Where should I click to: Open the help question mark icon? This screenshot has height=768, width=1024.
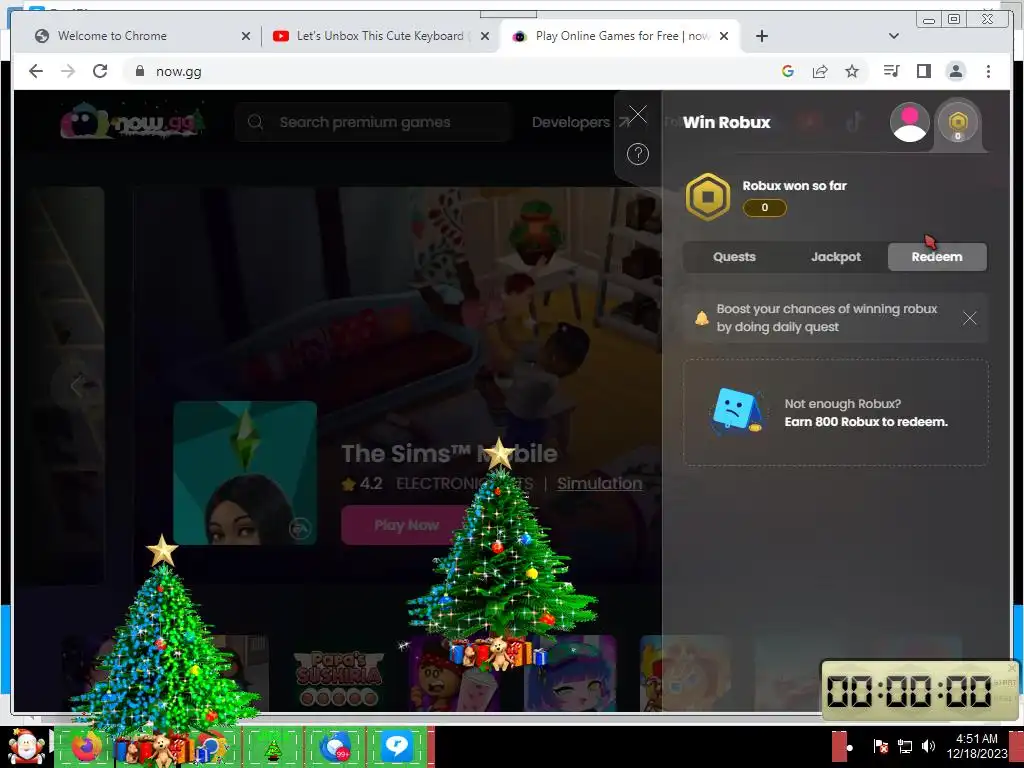[637, 154]
